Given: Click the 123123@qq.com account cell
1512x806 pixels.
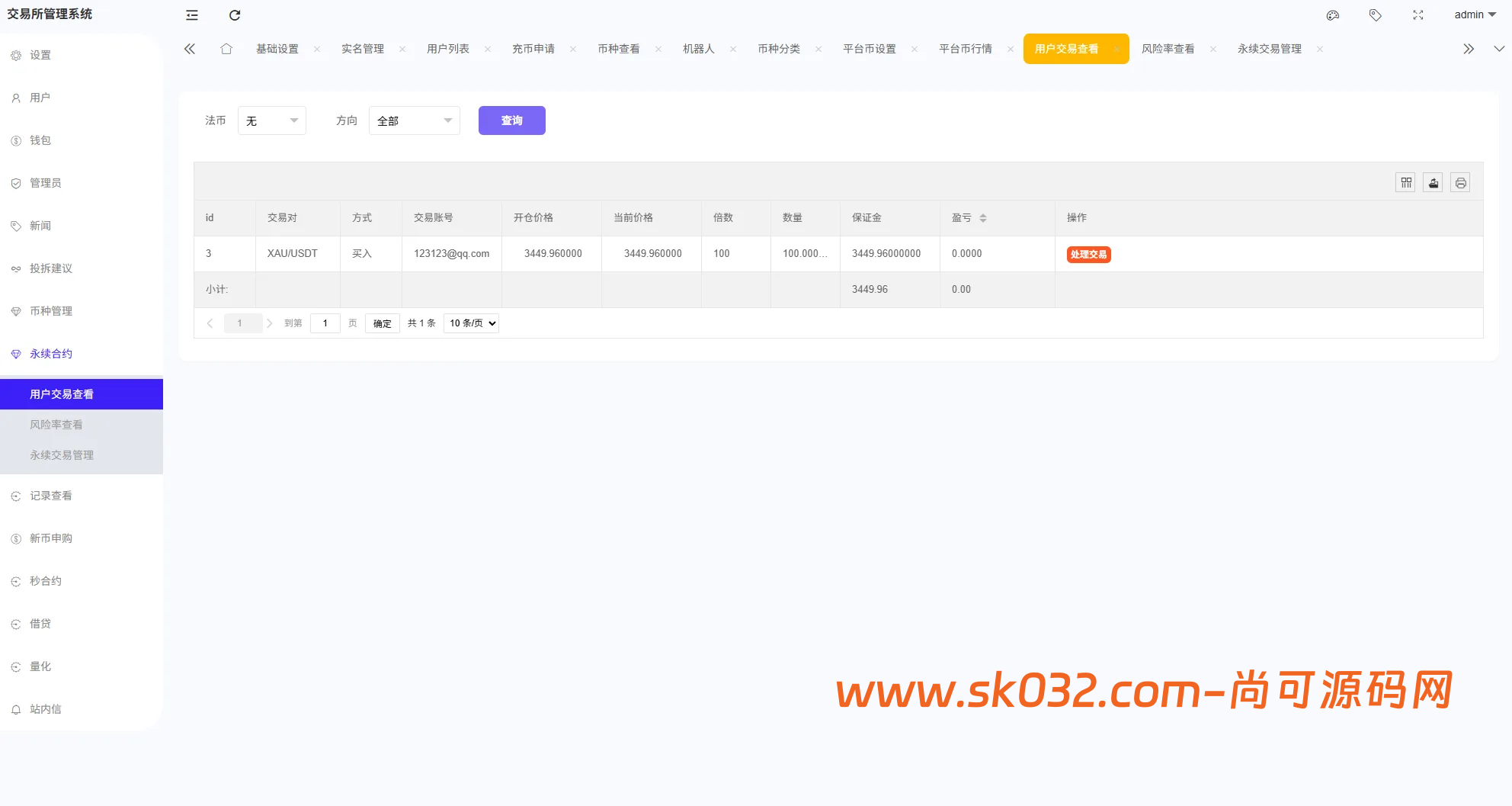Looking at the screenshot, I should 452,254.
